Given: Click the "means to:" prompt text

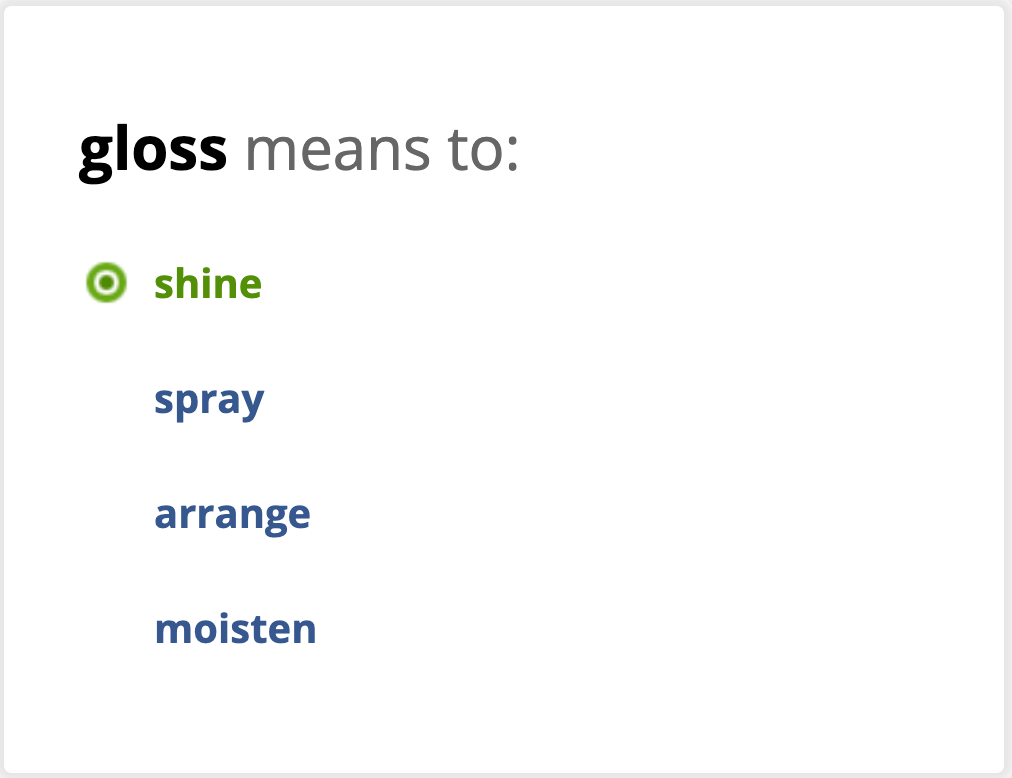Looking at the screenshot, I should pos(382,150).
